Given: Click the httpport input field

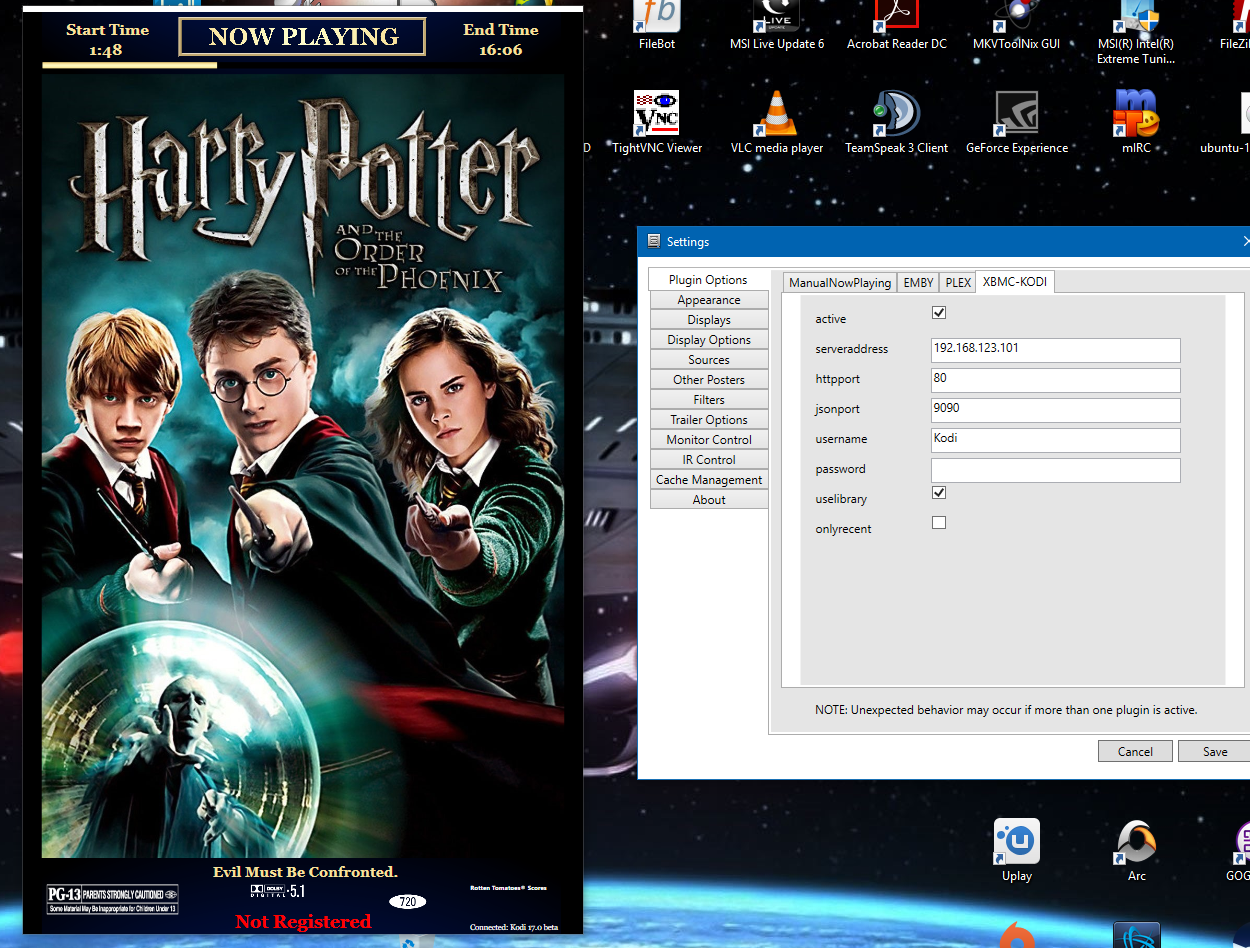Looking at the screenshot, I should pyautogui.click(x=1055, y=380).
